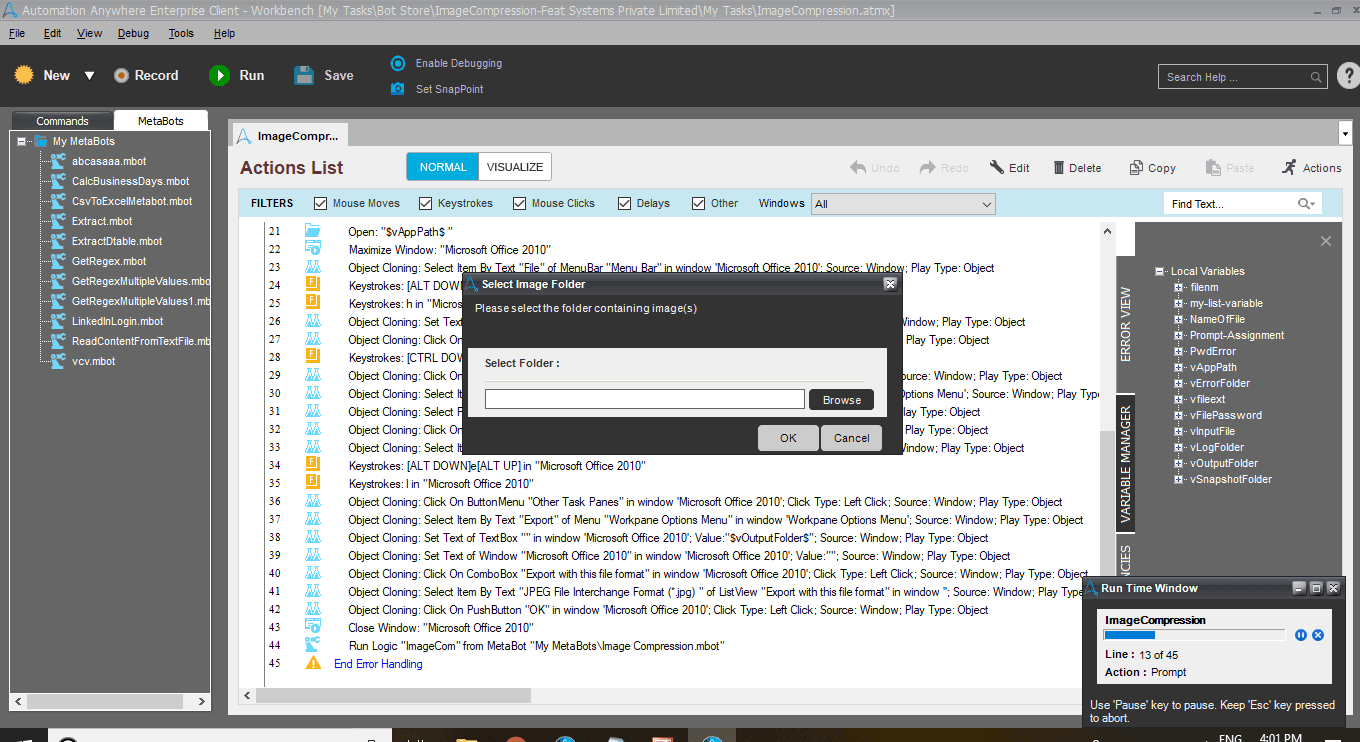Open the document tabs dropdown arrow

pos(1344,134)
